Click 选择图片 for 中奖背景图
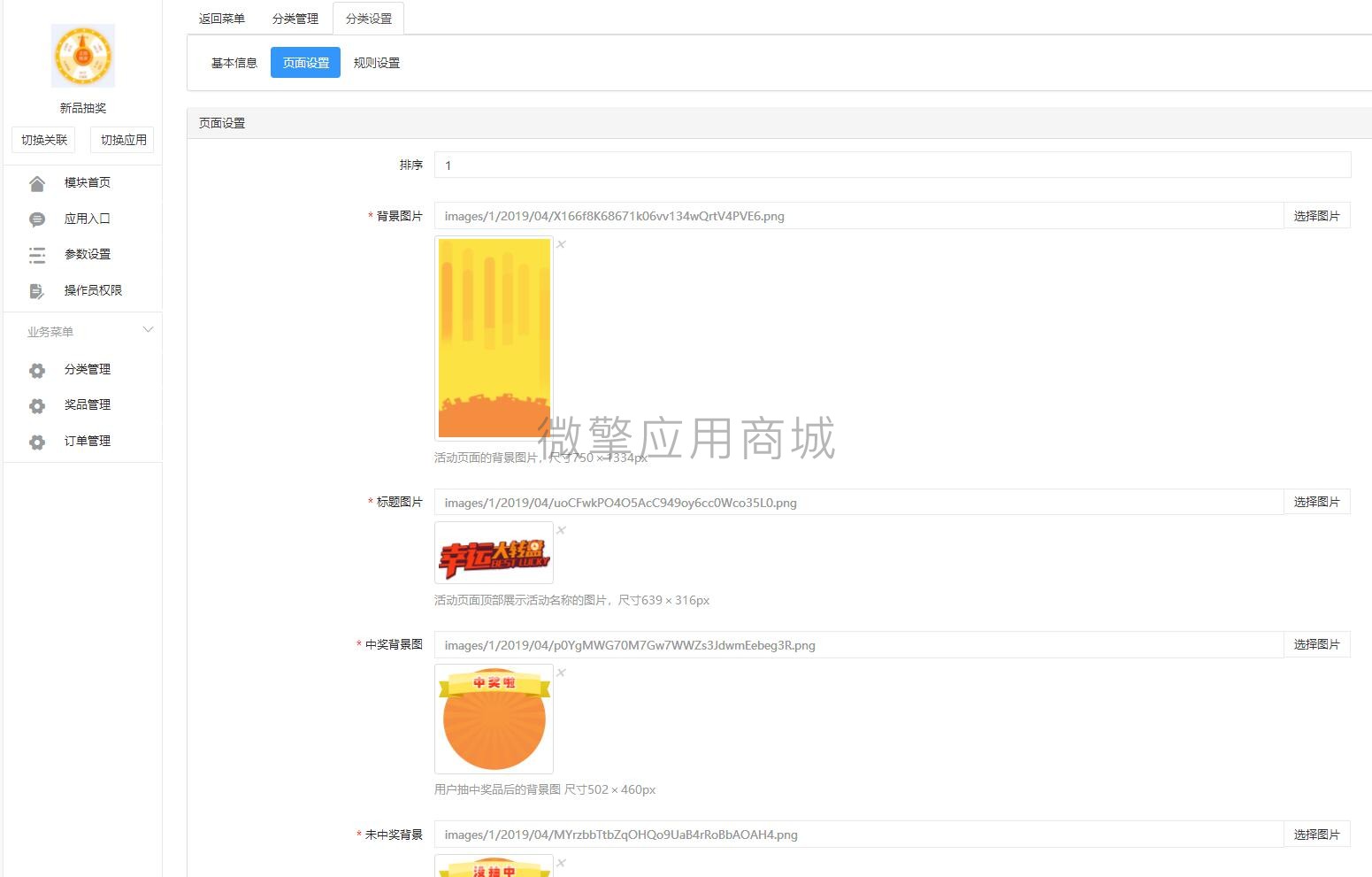 click(1316, 644)
